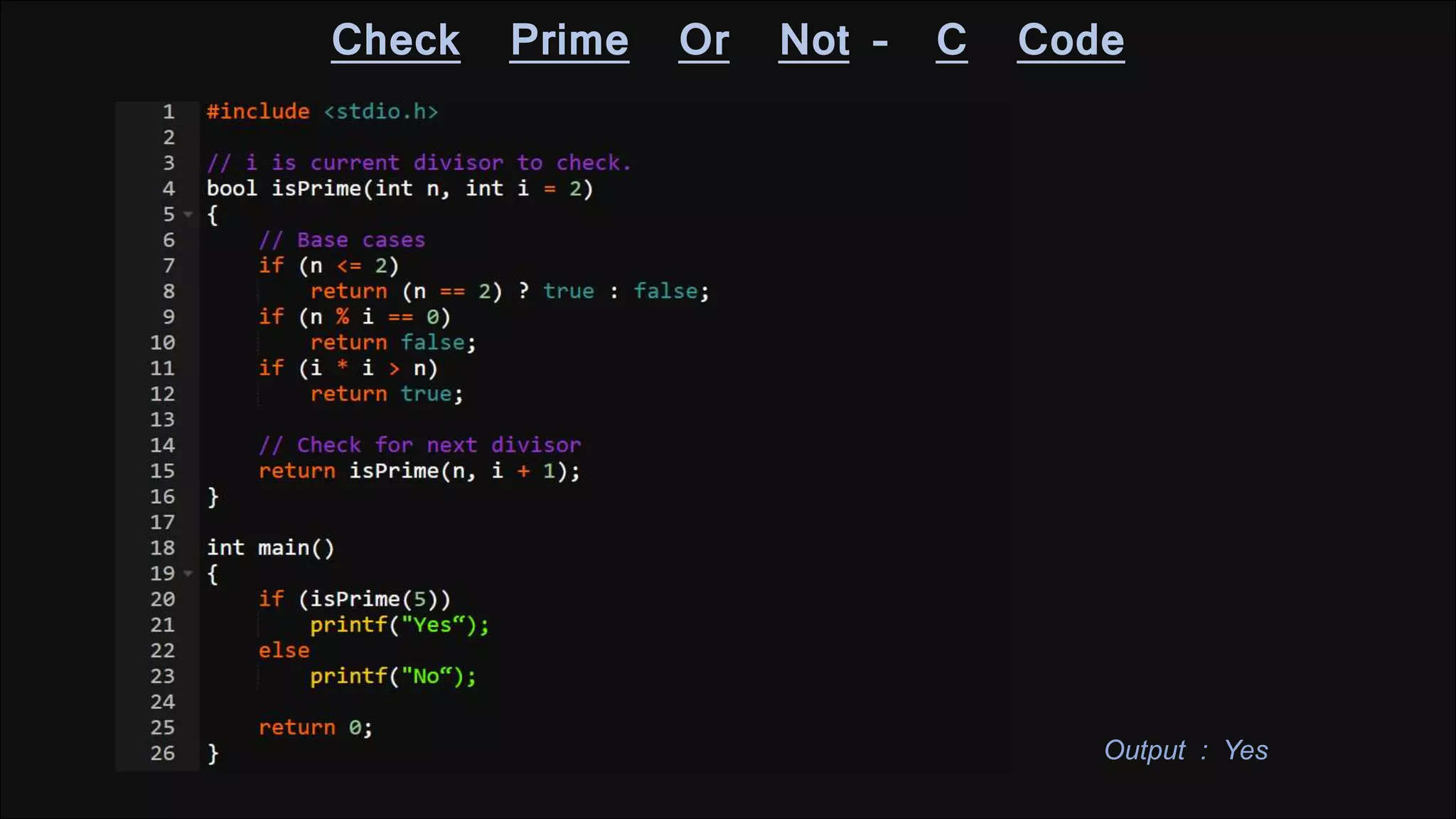Click the 'Output : Yes' text
This screenshot has height=819, width=1456.
coord(1186,751)
